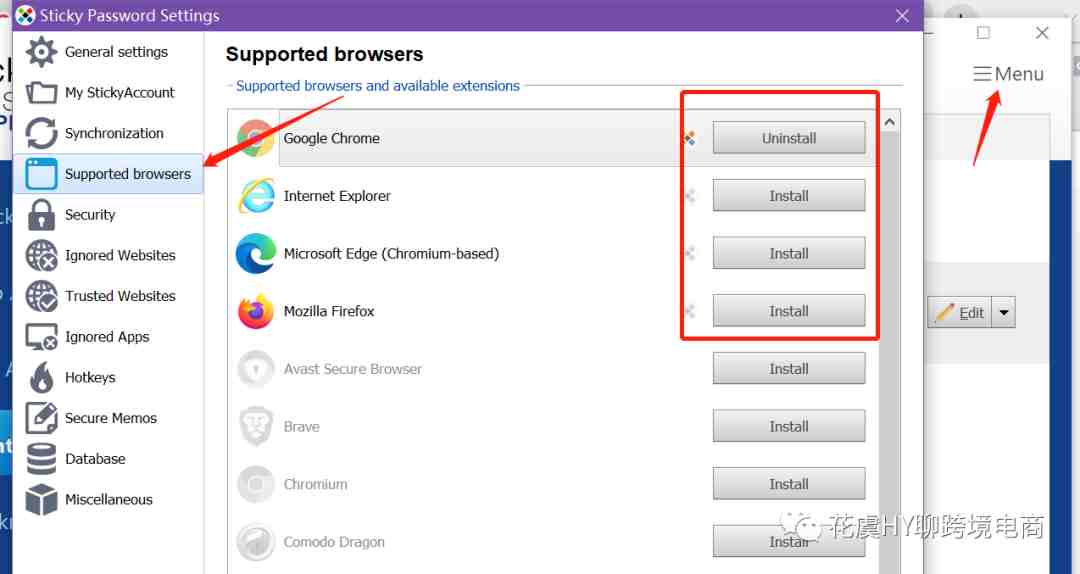Click the General settings gear icon

pos(41,52)
